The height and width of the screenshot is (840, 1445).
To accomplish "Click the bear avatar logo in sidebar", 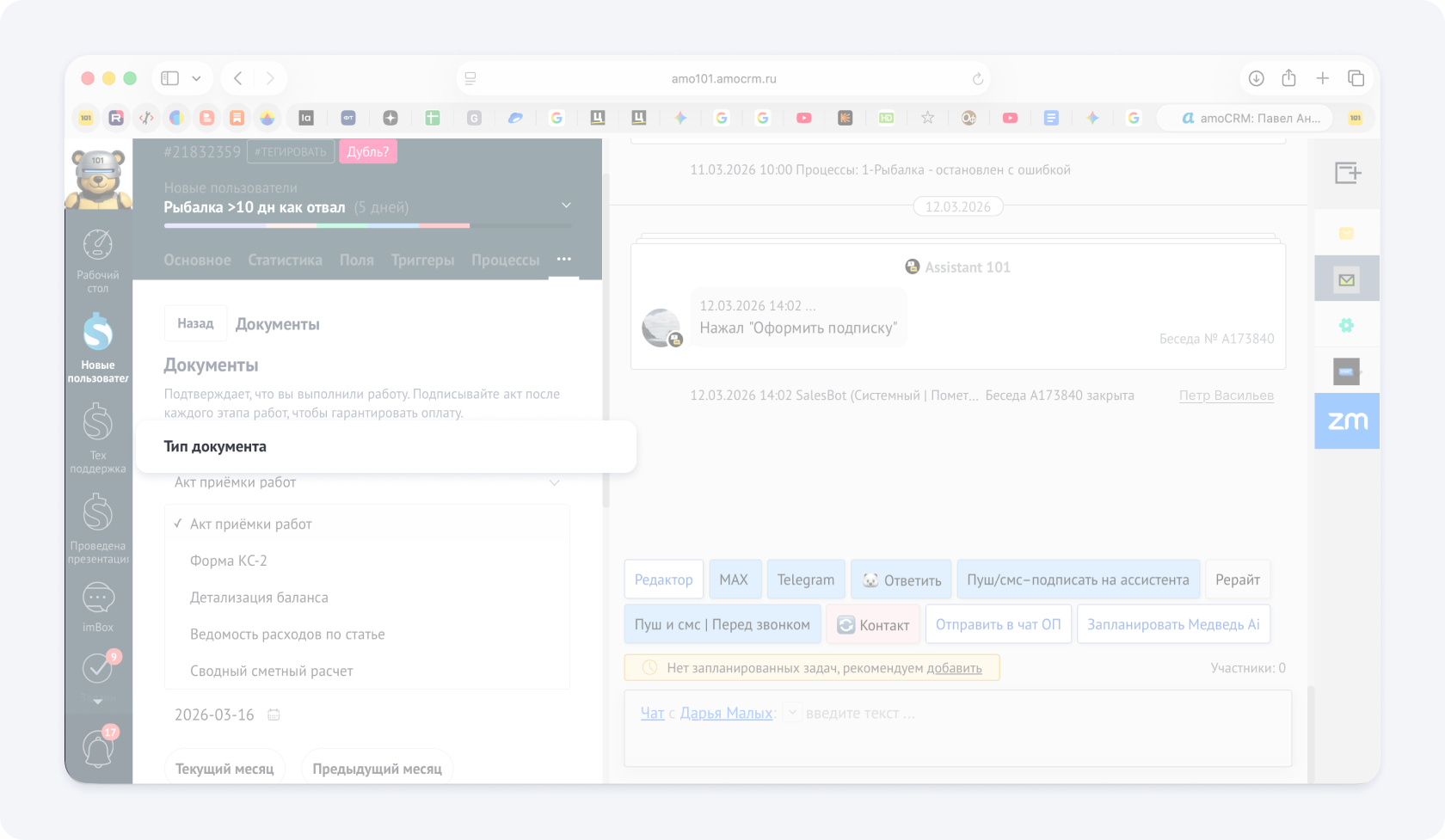I will (98, 177).
